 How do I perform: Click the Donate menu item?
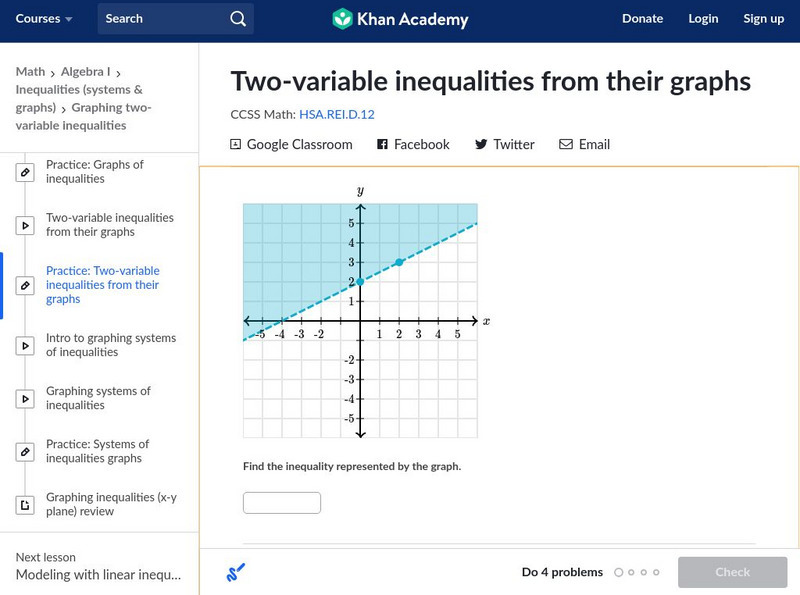642,19
